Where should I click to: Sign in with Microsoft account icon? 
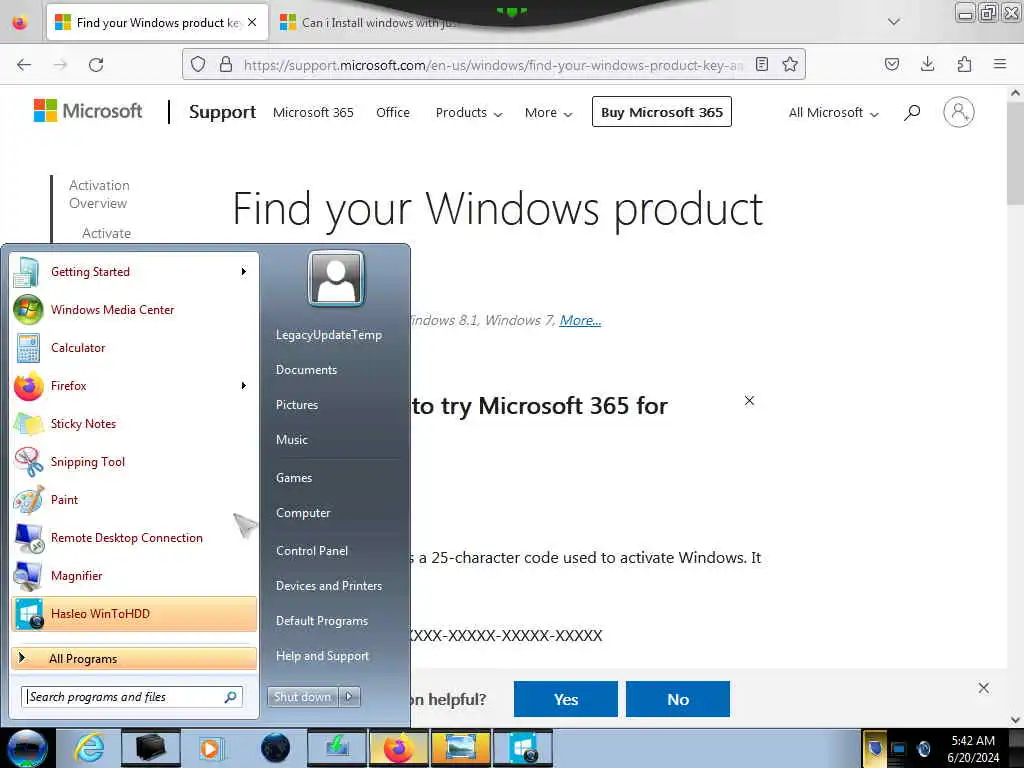click(959, 112)
